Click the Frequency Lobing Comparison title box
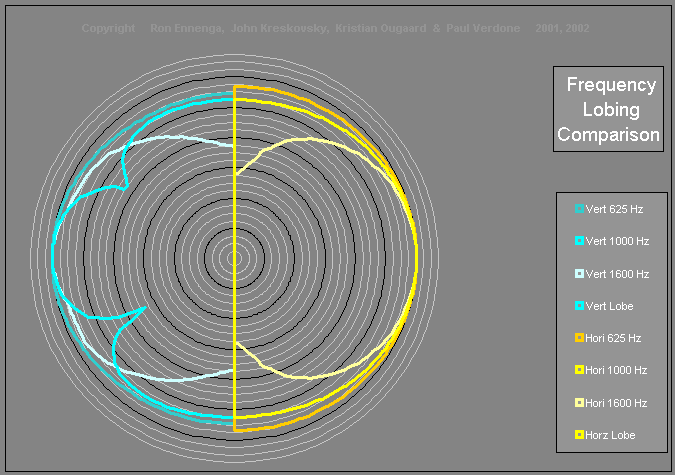The width and height of the screenshot is (675, 475). point(608,109)
